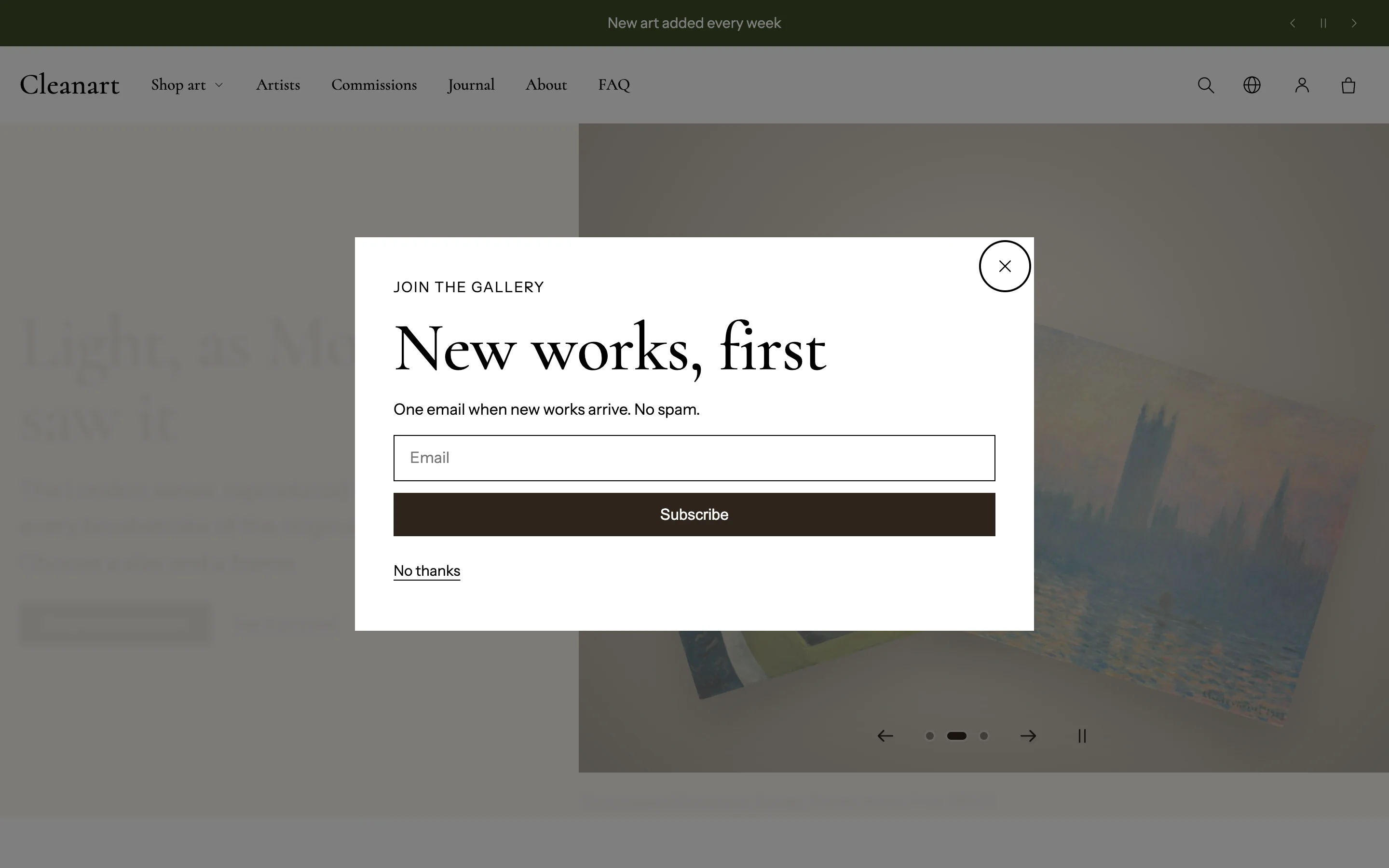Viewport: 1389px width, 868px height.
Task: Show next hero slide with right arrow
Action: (x=1028, y=736)
